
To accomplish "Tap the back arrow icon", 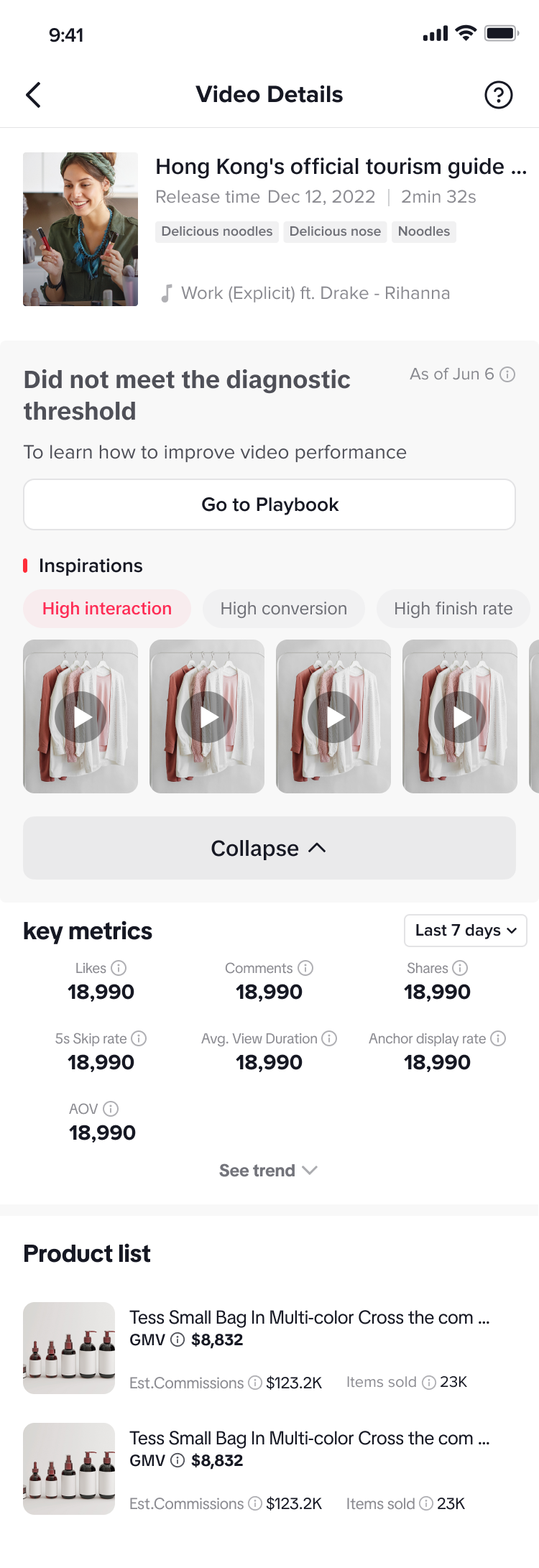I will click(x=33, y=95).
